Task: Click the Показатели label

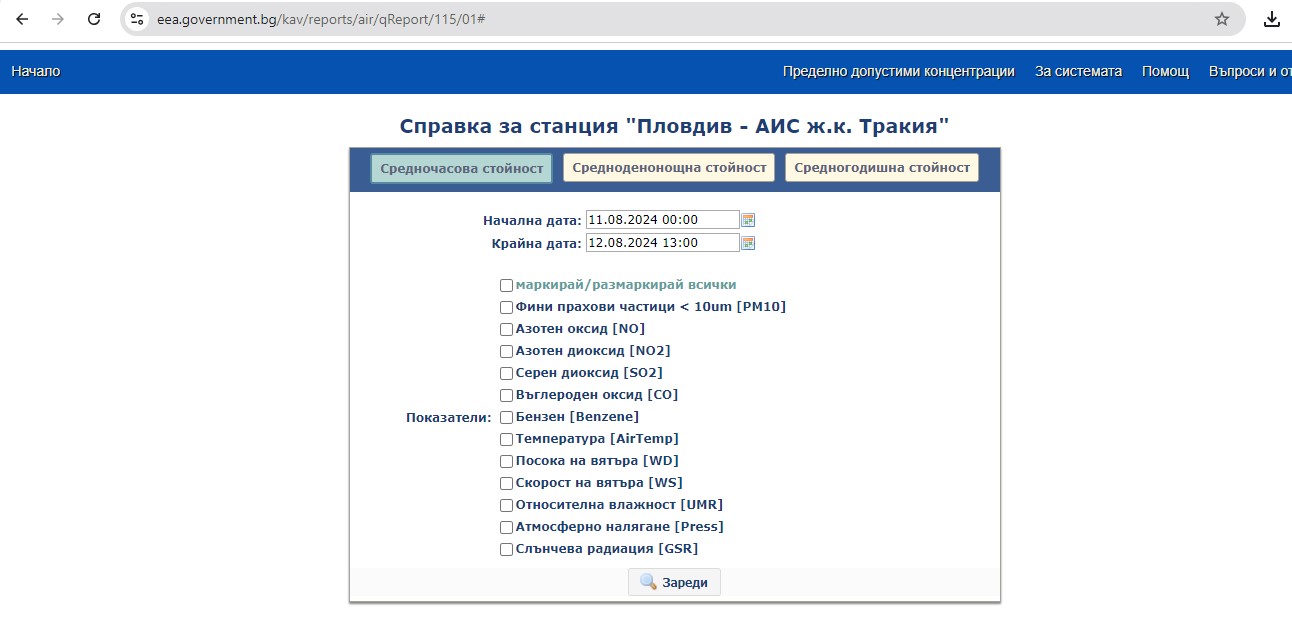Action: pos(448,418)
